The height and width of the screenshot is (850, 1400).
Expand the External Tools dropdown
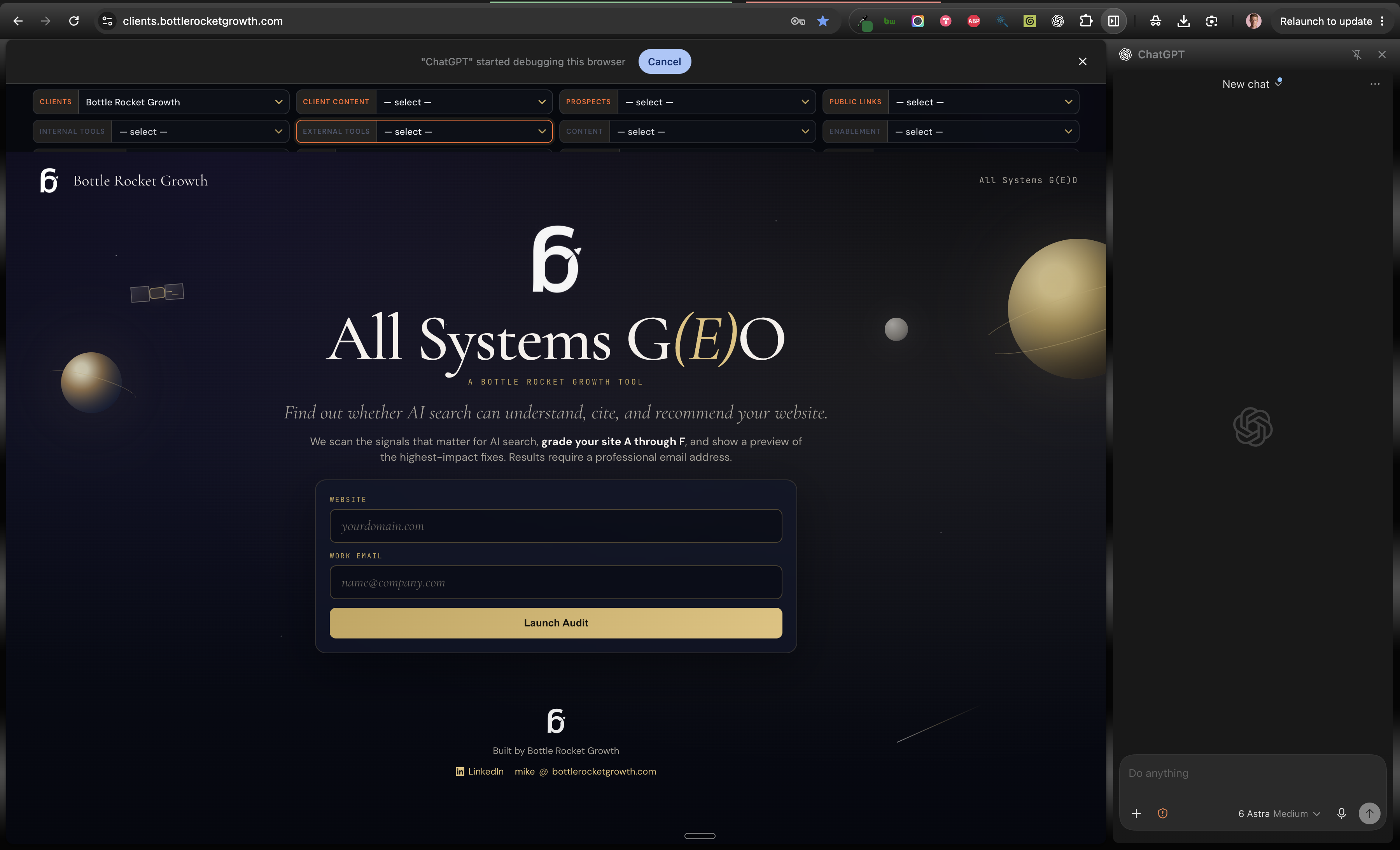point(424,131)
